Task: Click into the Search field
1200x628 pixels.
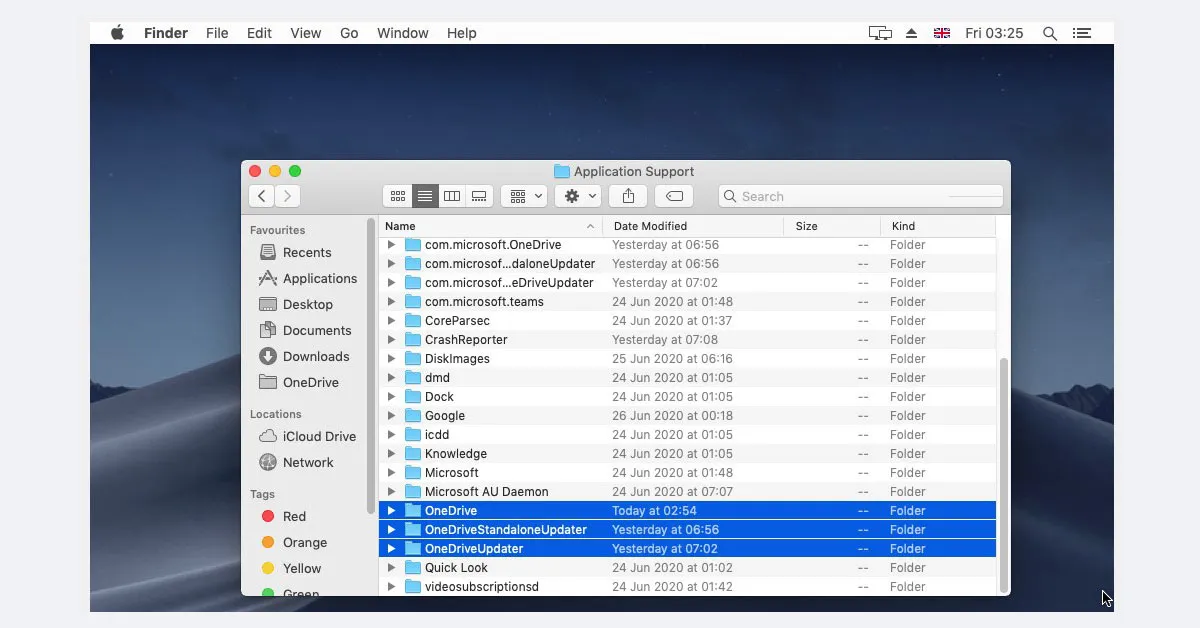Action: (860, 196)
